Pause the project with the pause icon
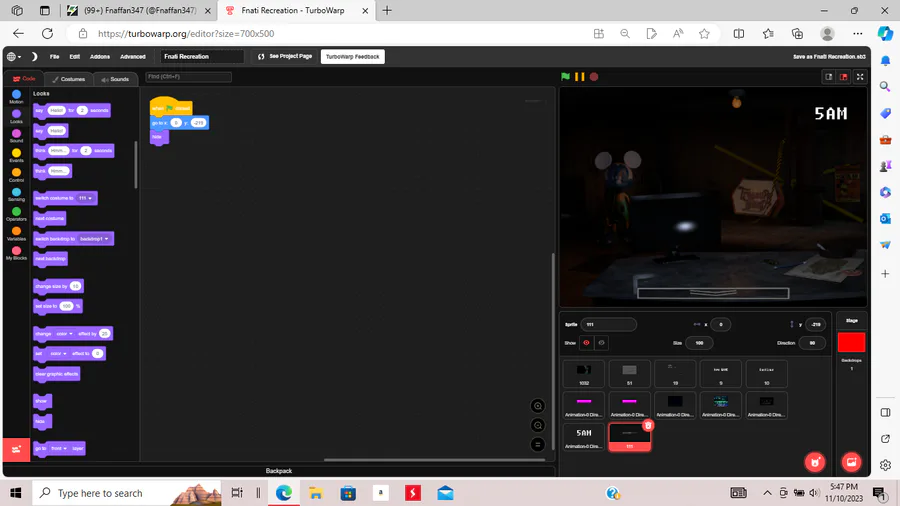Screen dimensions: 900x506 (580, 76)
